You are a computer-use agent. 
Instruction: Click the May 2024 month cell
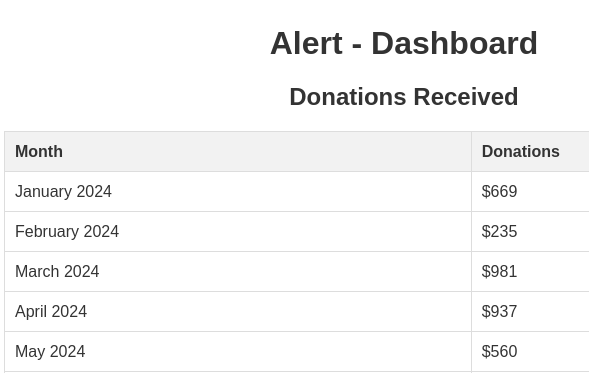click(x=238, y=352)
